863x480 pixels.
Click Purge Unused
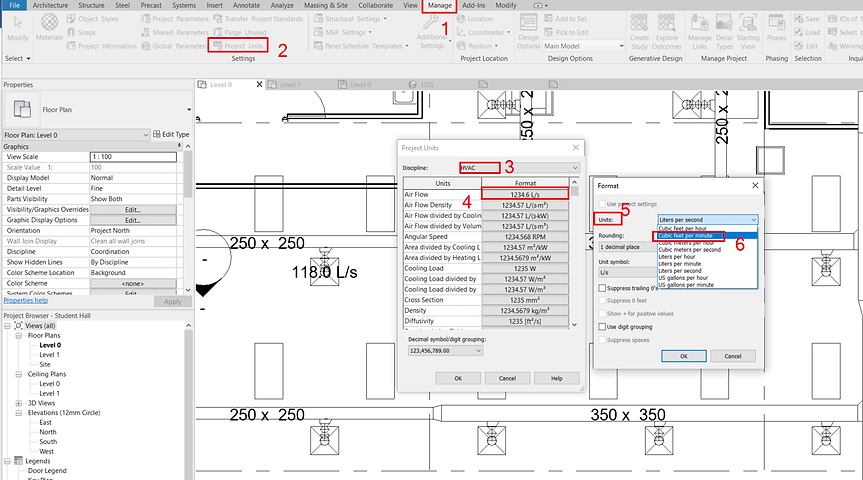(240, 32)
